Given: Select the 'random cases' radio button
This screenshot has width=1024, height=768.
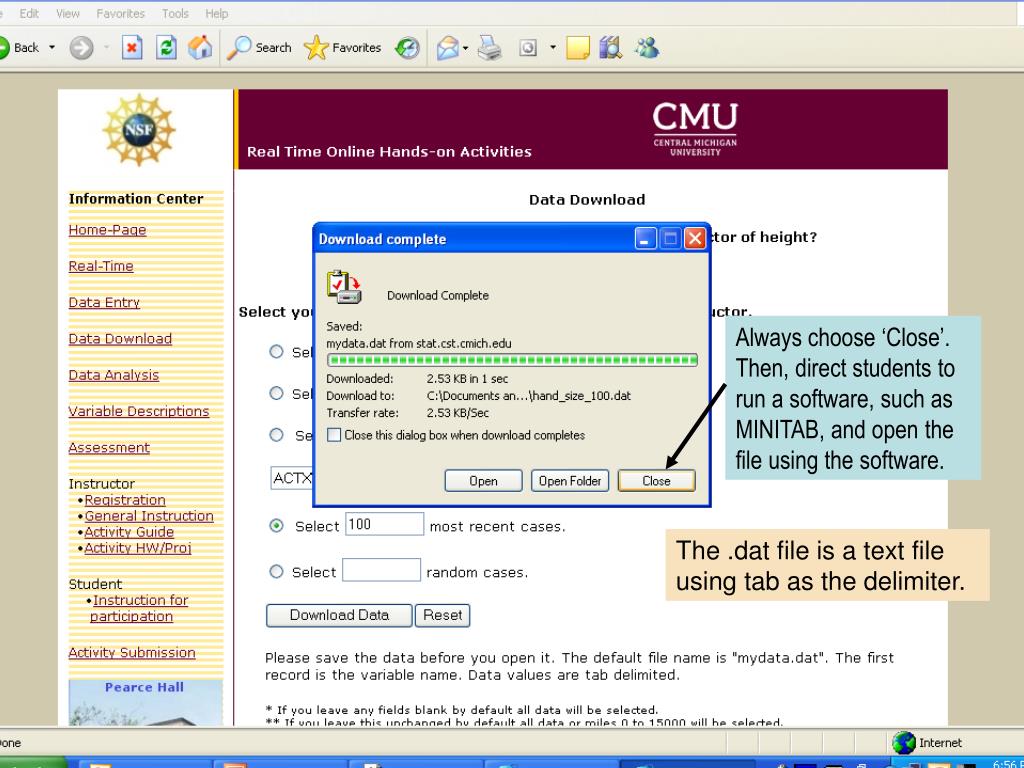Looking at the screenshot, I should point(276,572).
